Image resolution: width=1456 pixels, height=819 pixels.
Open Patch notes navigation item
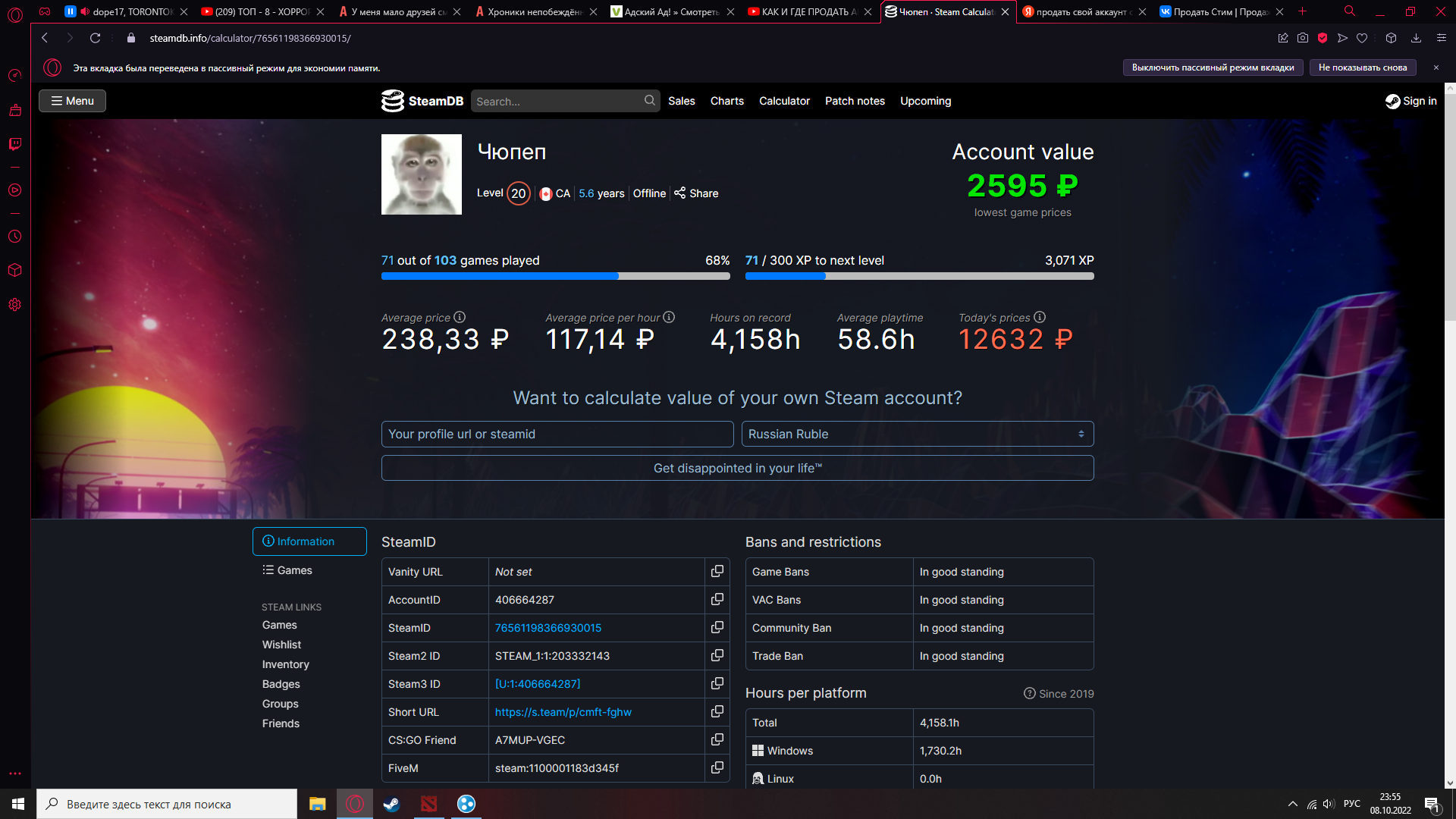(x=855, y=101)
